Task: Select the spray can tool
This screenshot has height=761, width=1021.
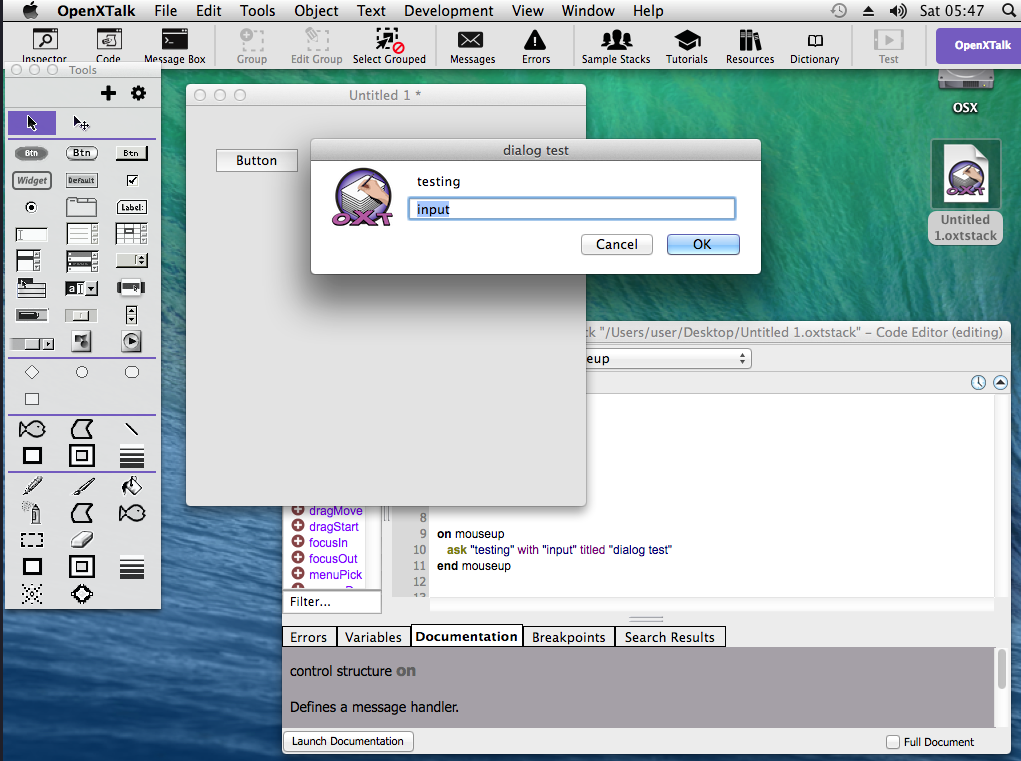Action: [x=32, y=513]
